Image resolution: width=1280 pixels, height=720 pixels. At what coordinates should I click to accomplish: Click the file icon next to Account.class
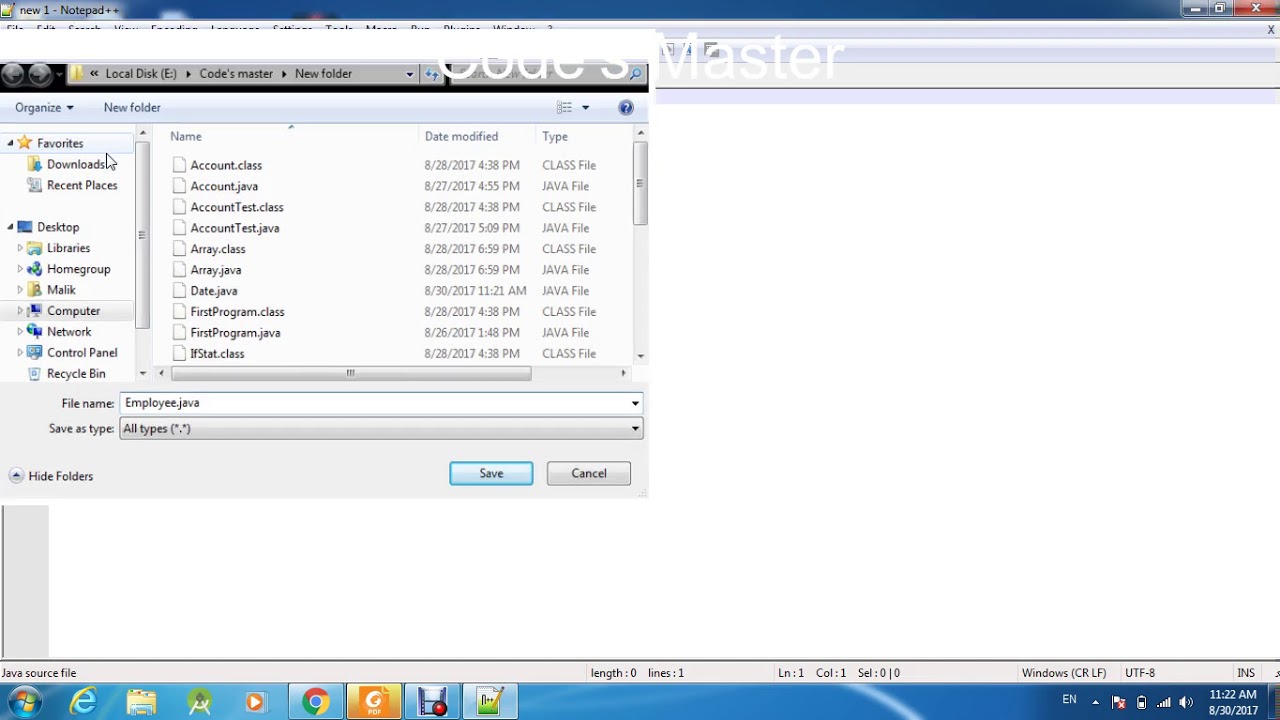179,165
